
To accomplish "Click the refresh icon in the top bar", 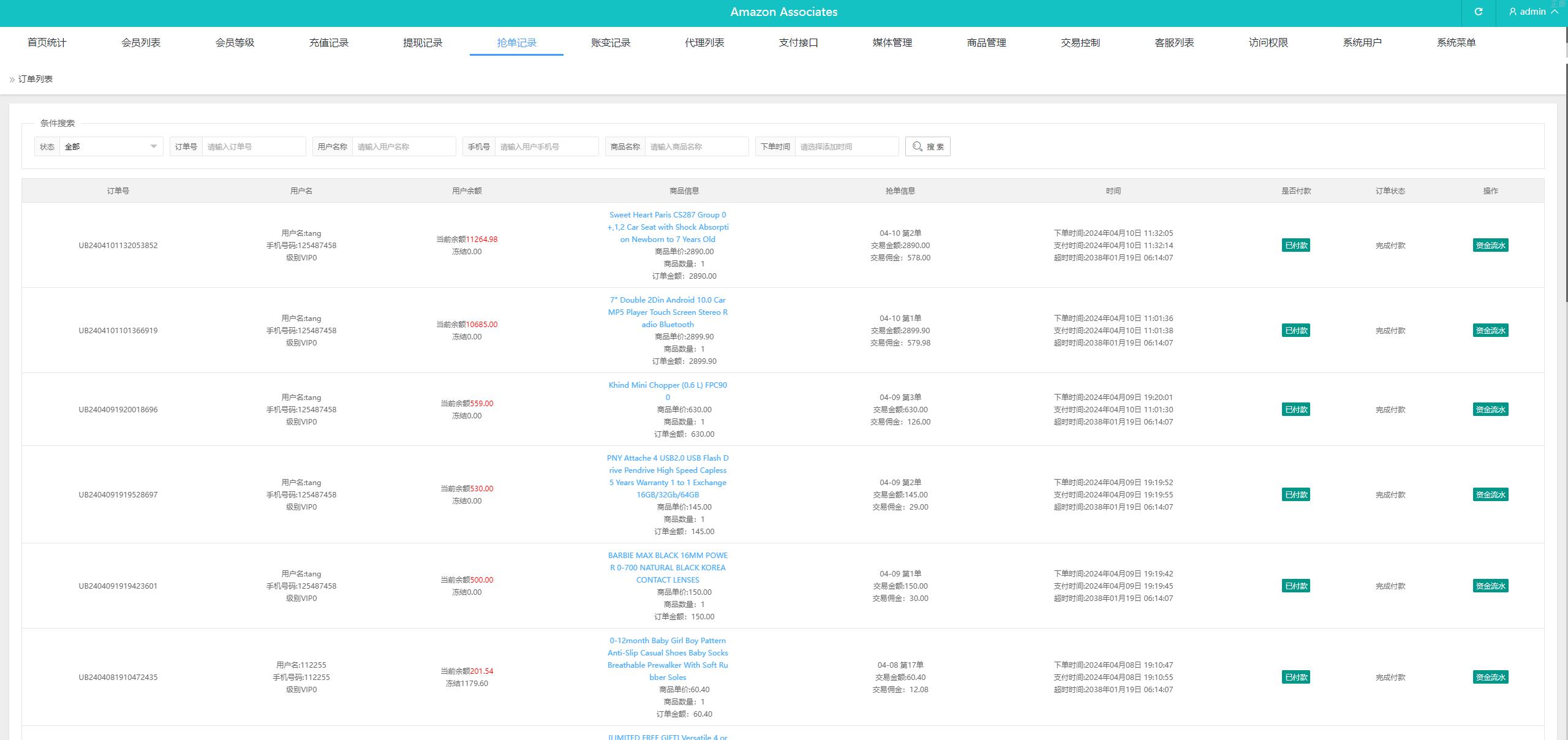I will (x=1478, y=12).
